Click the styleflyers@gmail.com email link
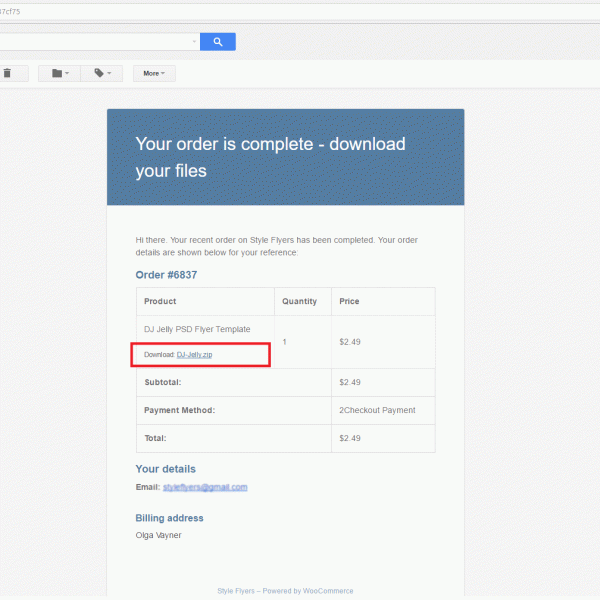 pos(205,487)
